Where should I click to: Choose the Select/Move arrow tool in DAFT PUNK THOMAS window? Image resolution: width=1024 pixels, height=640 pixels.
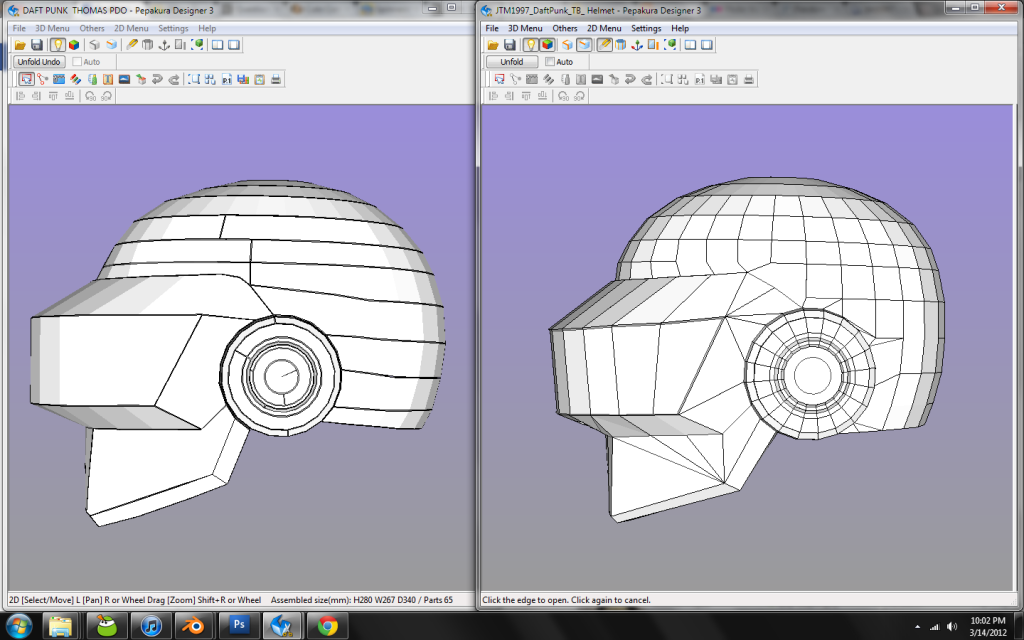coord(26,79)
